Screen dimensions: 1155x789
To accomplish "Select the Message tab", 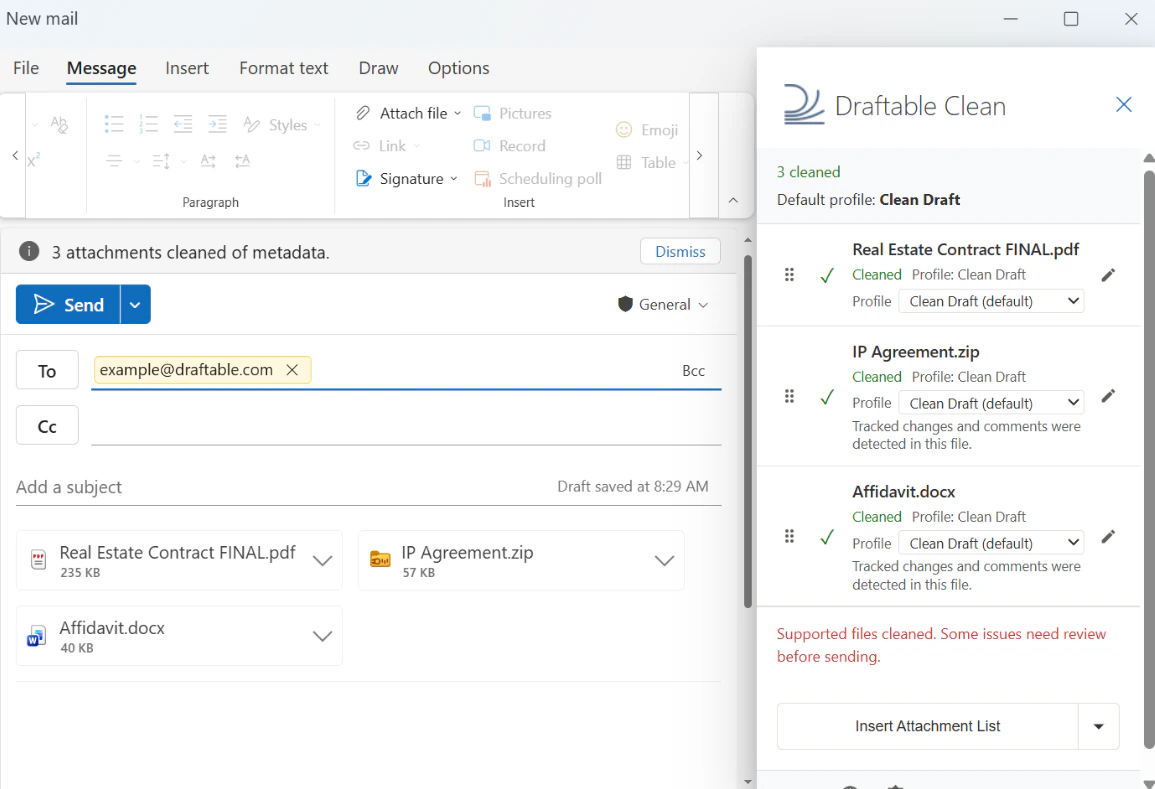I will (102, 68).
